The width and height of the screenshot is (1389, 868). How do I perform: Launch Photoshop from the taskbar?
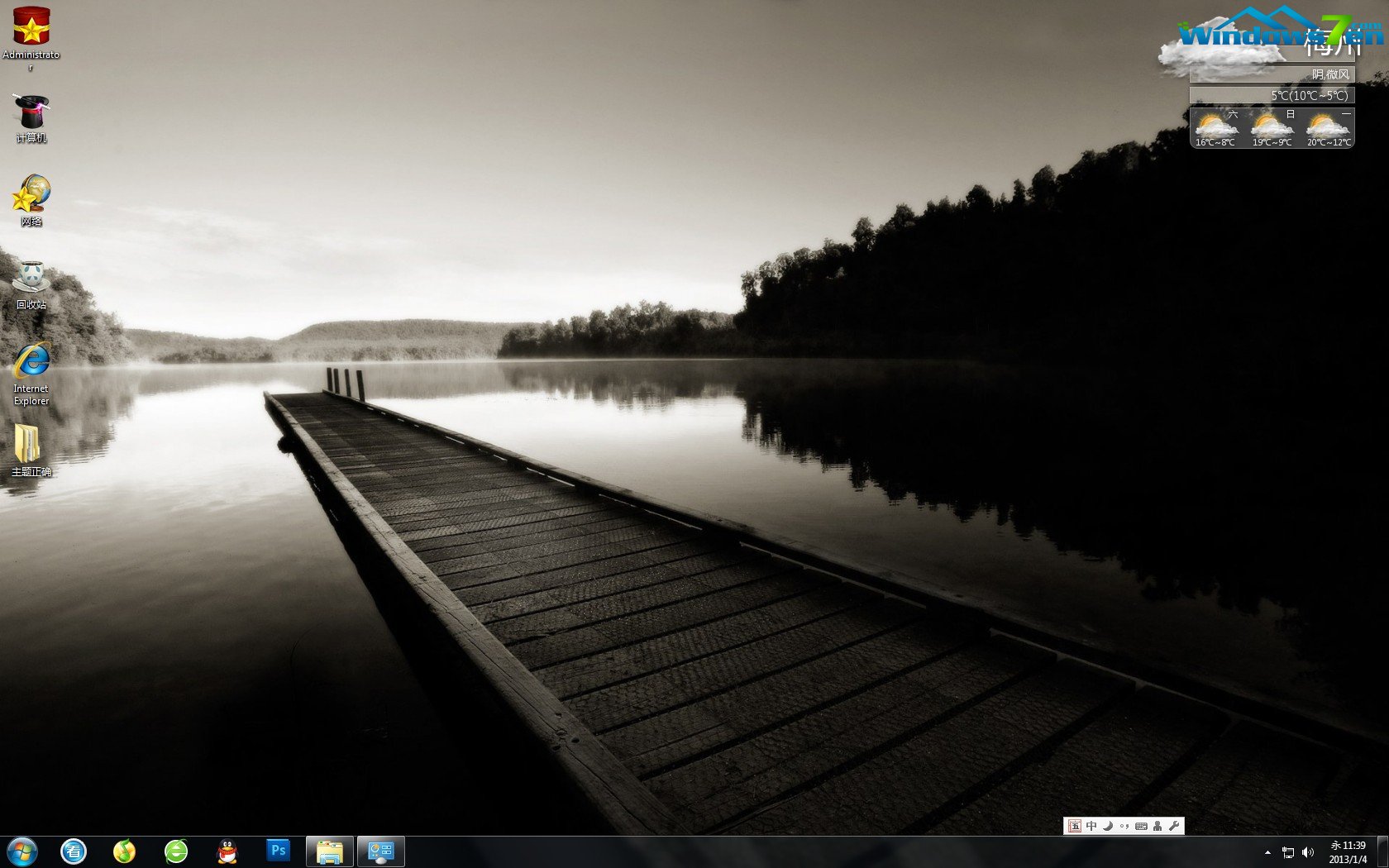[279, 851]
